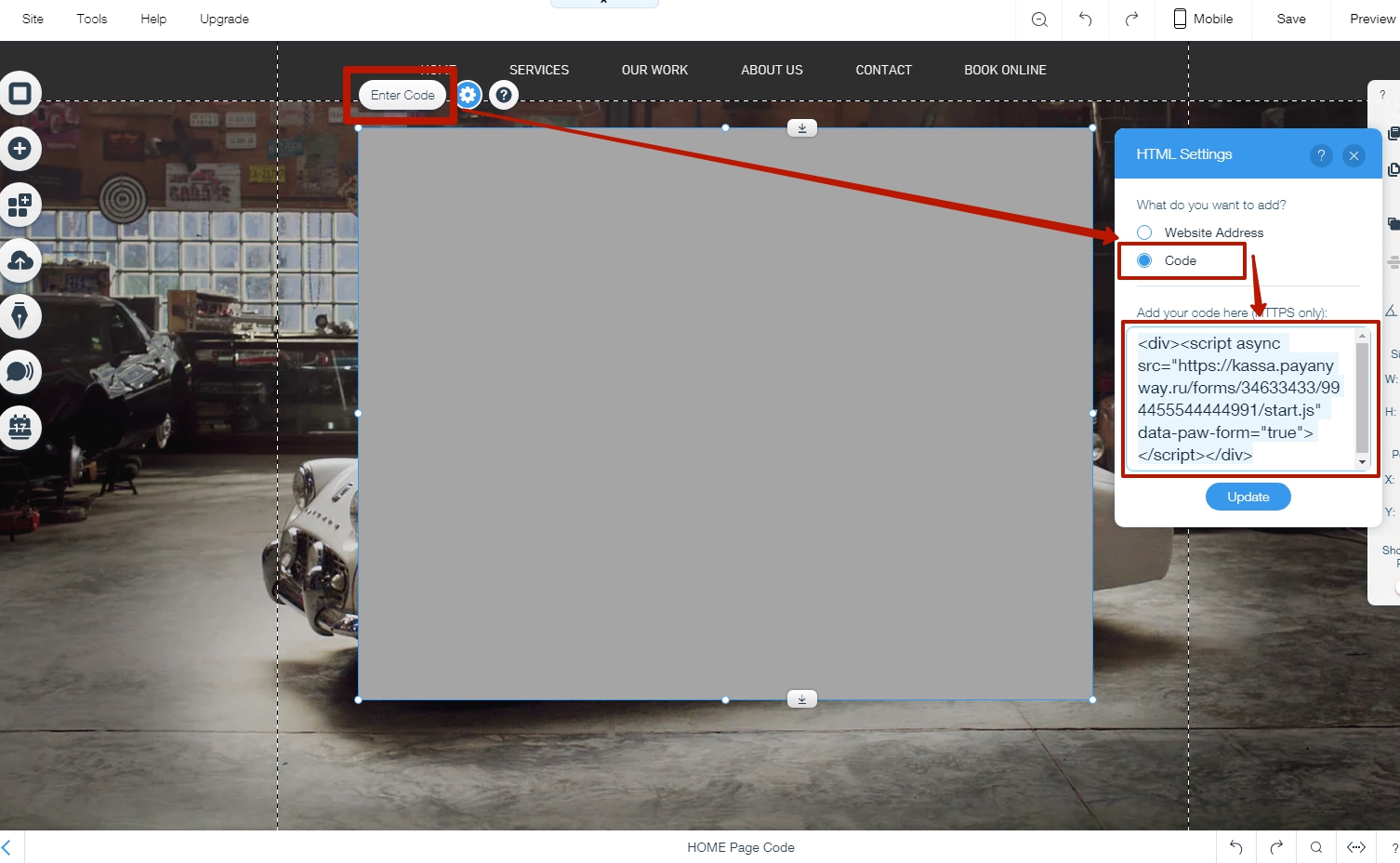The height and width of the screenshot is (863, 1400).
Task: Go to CONTACT nav page
Action: tap(883, 70)
